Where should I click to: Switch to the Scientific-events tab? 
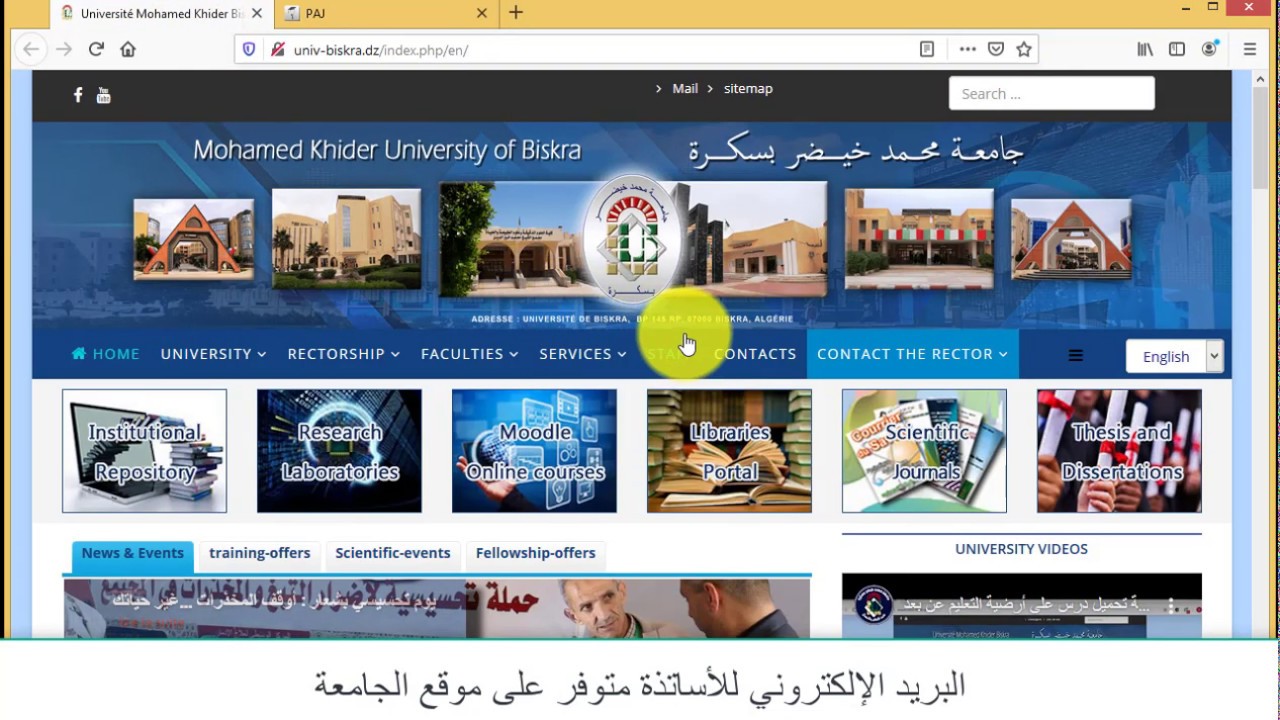pyautogui.click(x=393, y=553)
